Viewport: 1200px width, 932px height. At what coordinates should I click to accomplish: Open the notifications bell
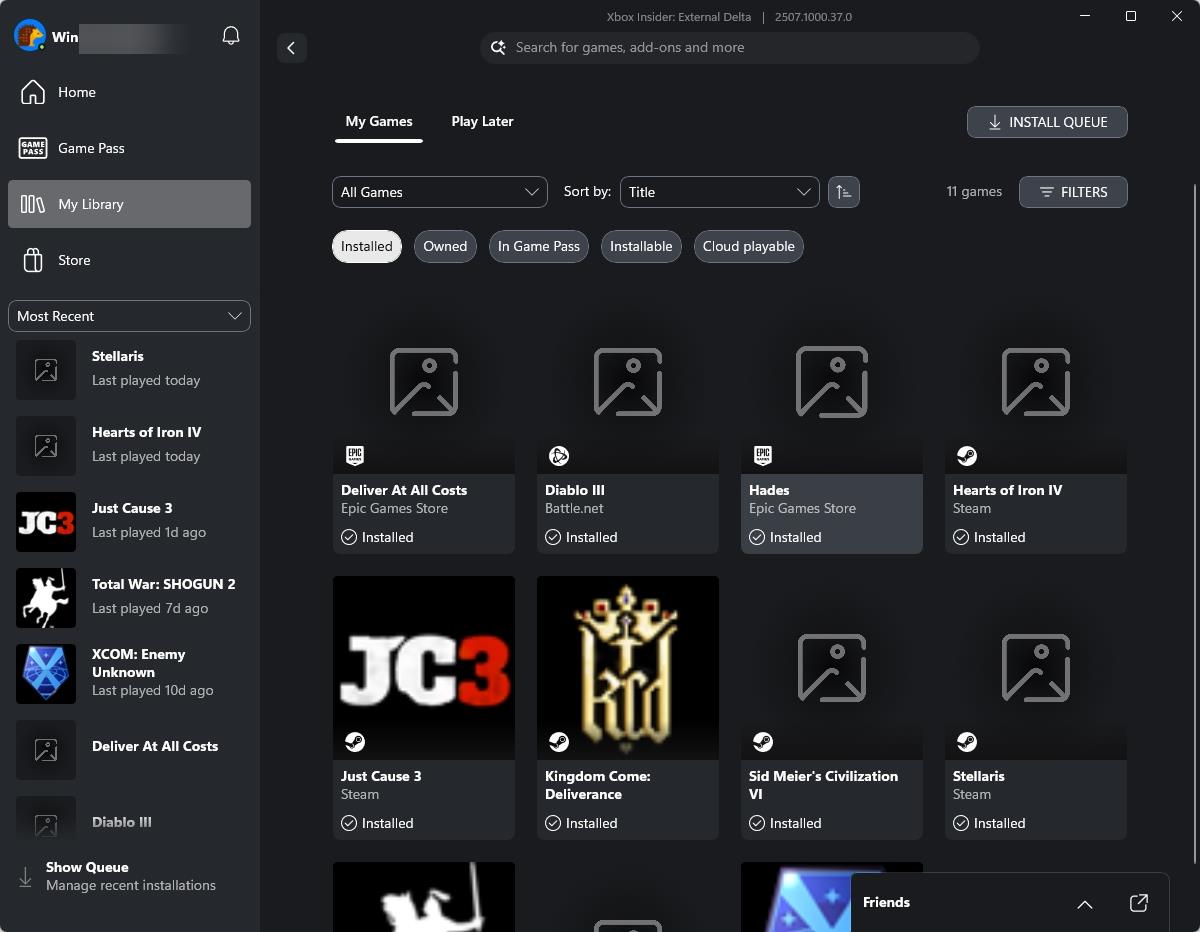tap(230, 35)
